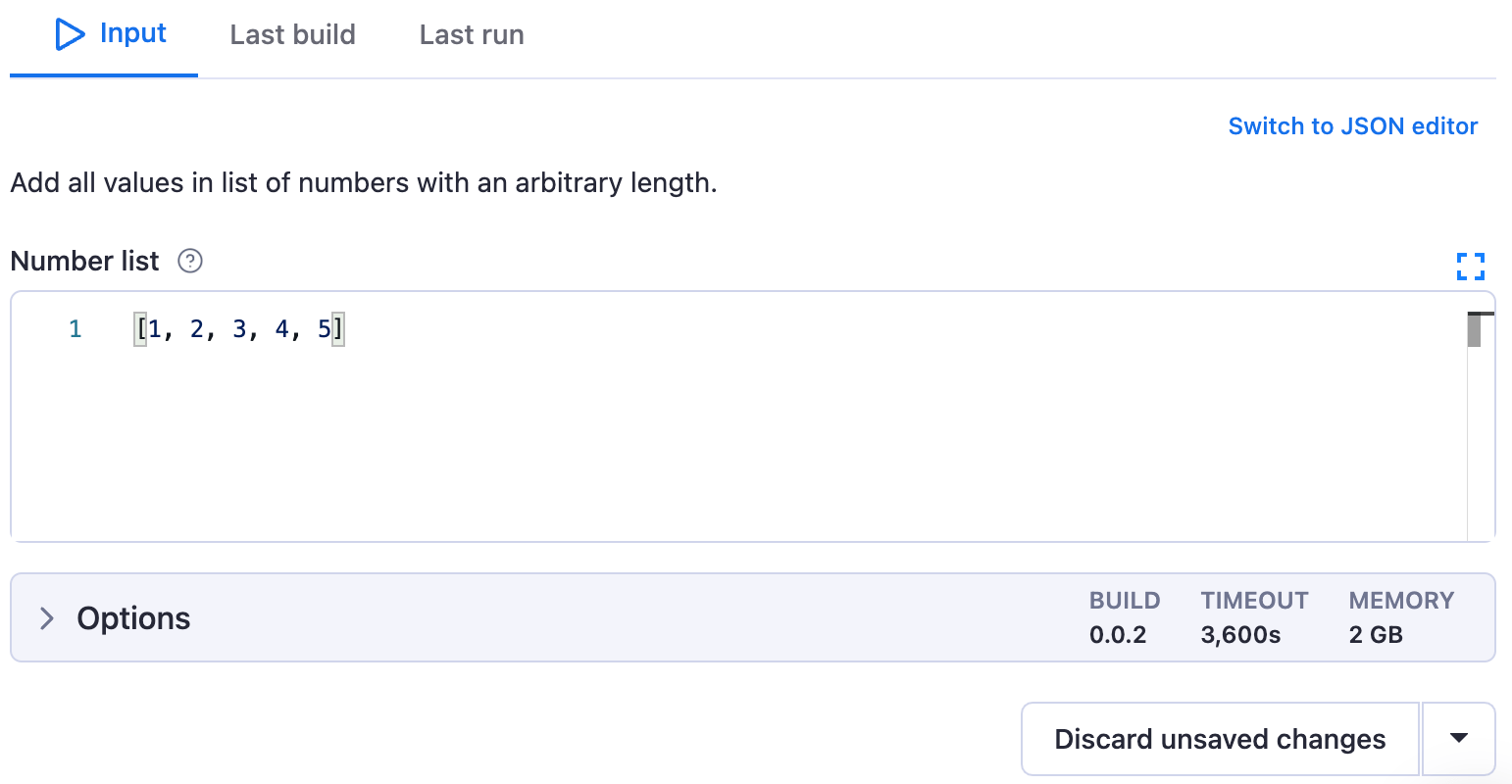Click inside the Number list code editor
1512x784 pixels.
pos(490,412)
